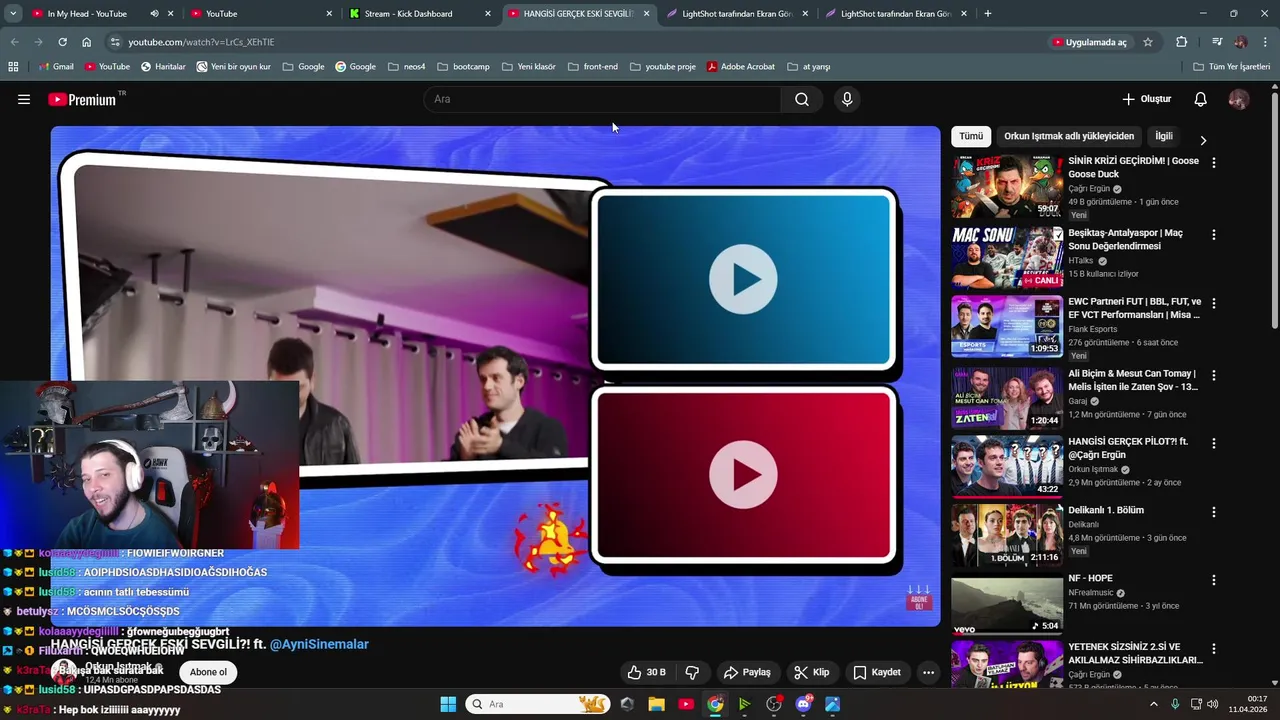Bookmark this page with the star
Viewport: 1280px width, 720px height.
pos(1148,42)
